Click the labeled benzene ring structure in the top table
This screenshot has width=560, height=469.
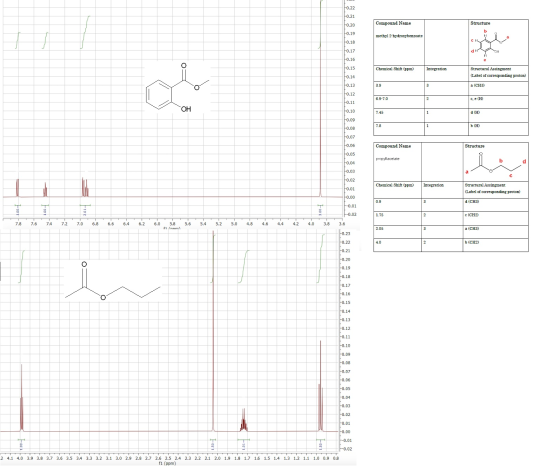click(x=489, y=46)
